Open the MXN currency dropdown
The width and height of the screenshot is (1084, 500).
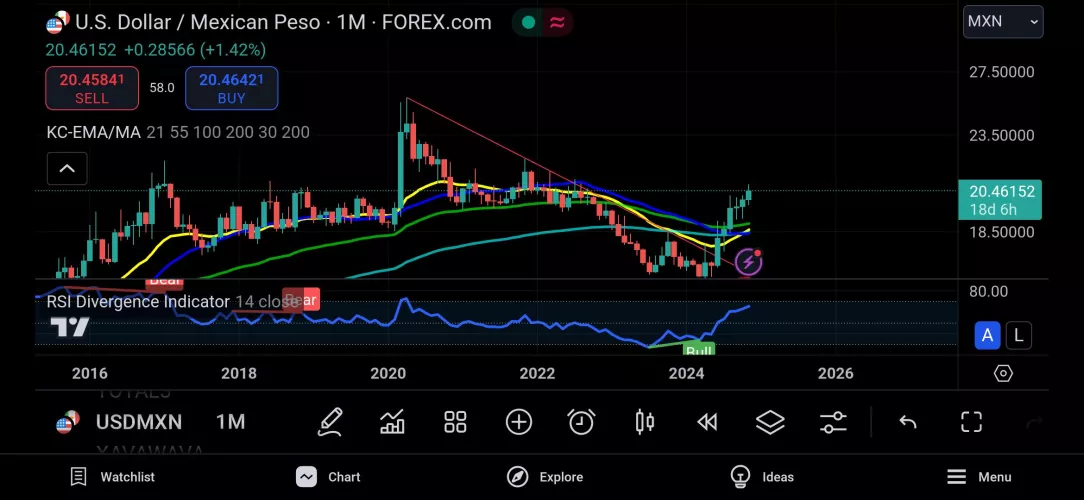tap(1003, 21)
